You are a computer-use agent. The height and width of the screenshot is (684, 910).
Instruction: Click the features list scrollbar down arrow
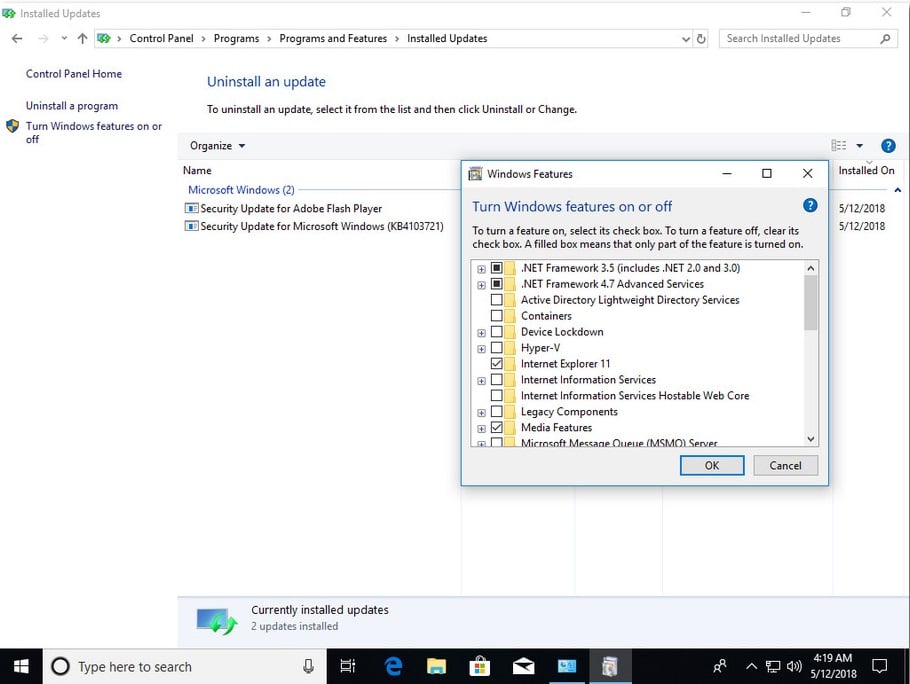tap(811, 439)
